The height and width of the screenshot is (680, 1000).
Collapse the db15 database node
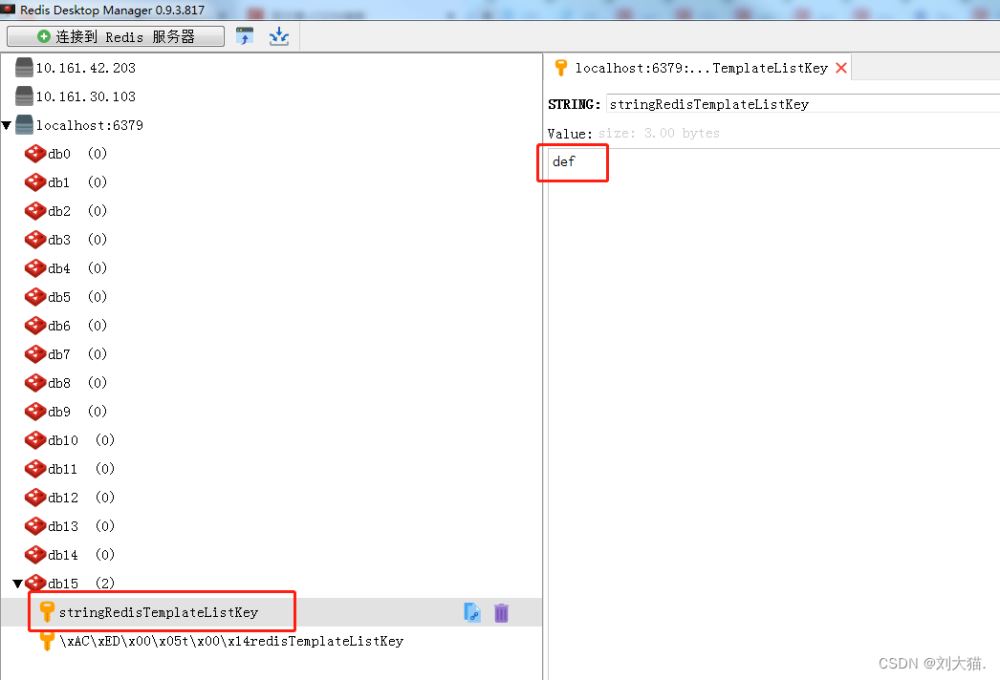pyautogui.click(x=17, y=583)
